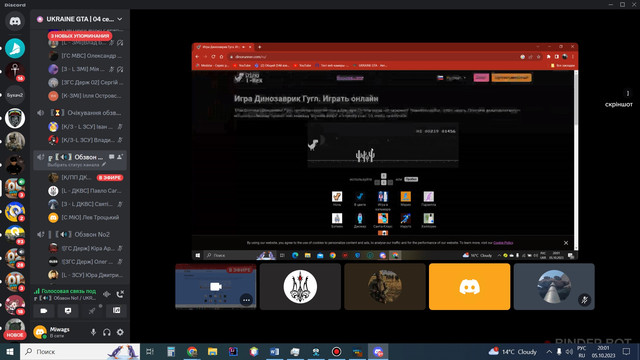Select user [С МЮ] Лев Троцький

point(86,218)
